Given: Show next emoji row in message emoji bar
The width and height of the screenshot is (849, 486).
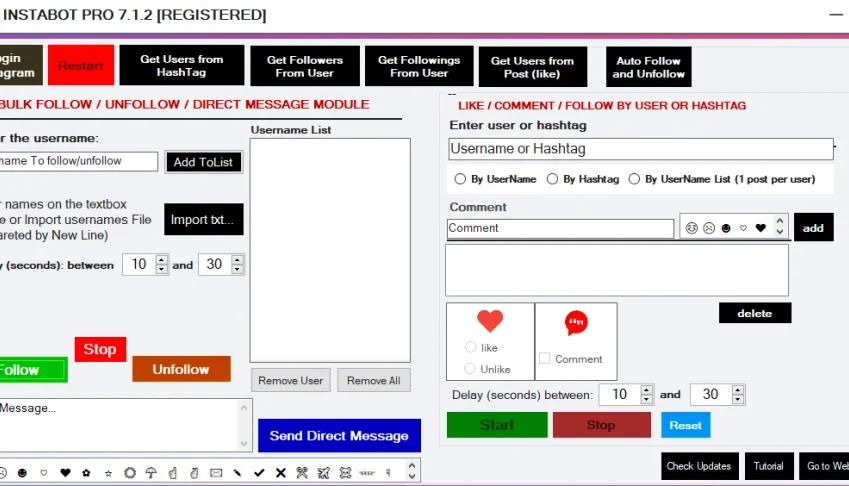Looking at the screenshot, I should [x=412, y=477].
